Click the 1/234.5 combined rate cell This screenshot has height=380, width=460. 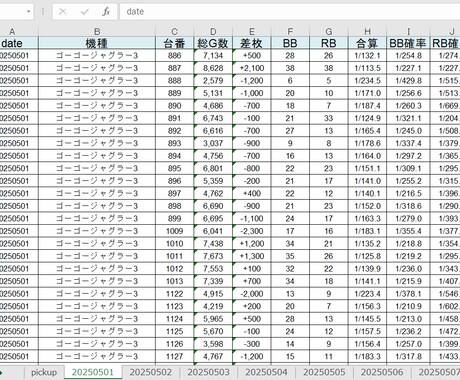pos(367,81)
